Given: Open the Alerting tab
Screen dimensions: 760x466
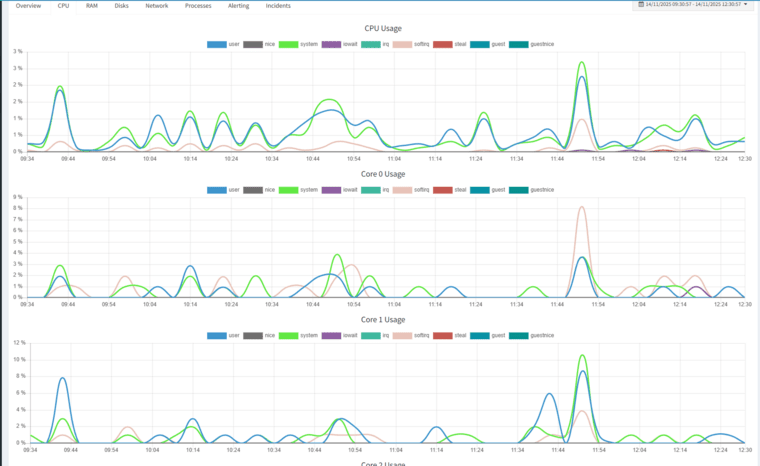Looking at the screenshot, I should (x=238, y=6).
